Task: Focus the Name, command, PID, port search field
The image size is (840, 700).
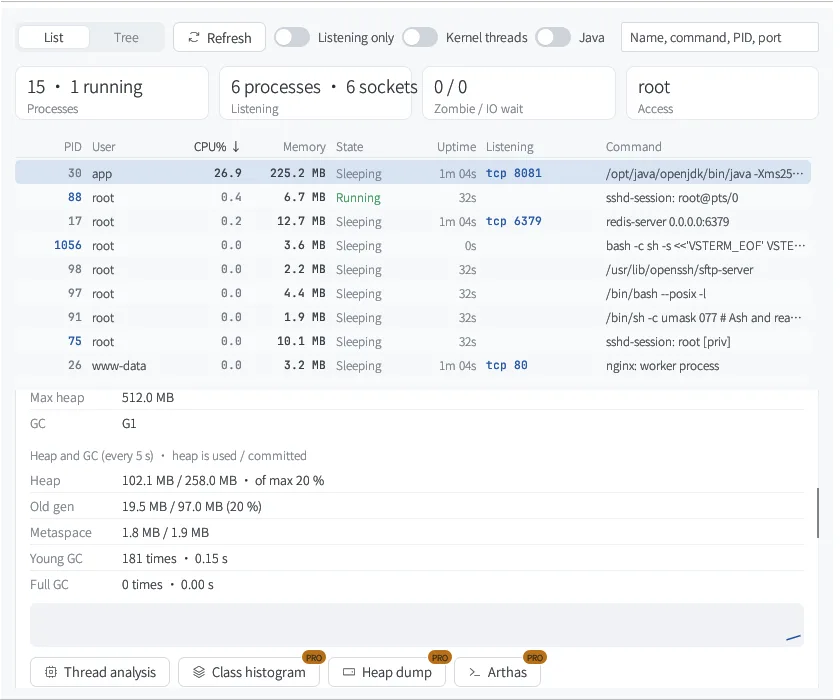Action: tap(719, 37)
